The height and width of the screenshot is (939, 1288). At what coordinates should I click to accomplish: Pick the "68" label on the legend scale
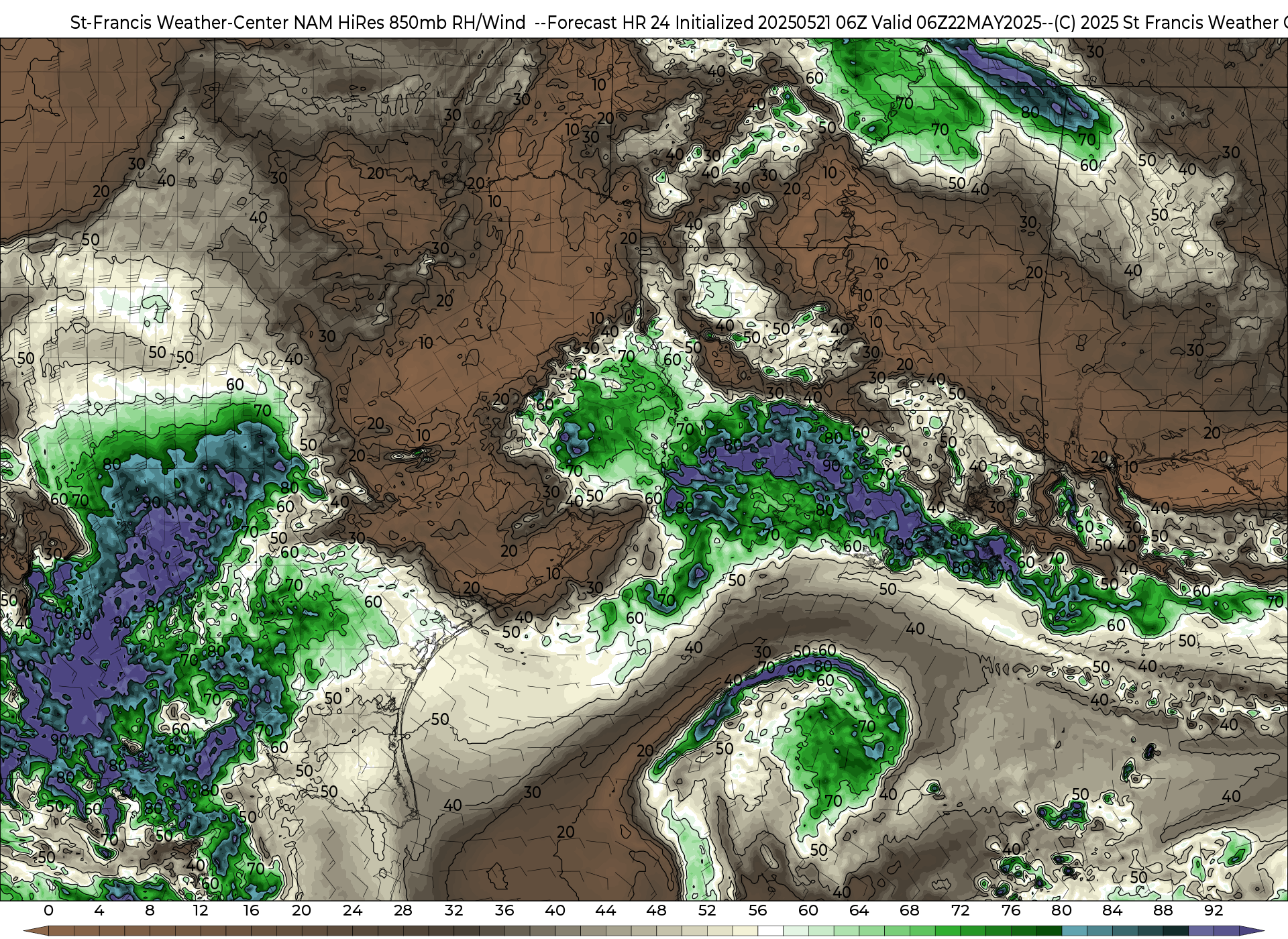click(910, 911)
